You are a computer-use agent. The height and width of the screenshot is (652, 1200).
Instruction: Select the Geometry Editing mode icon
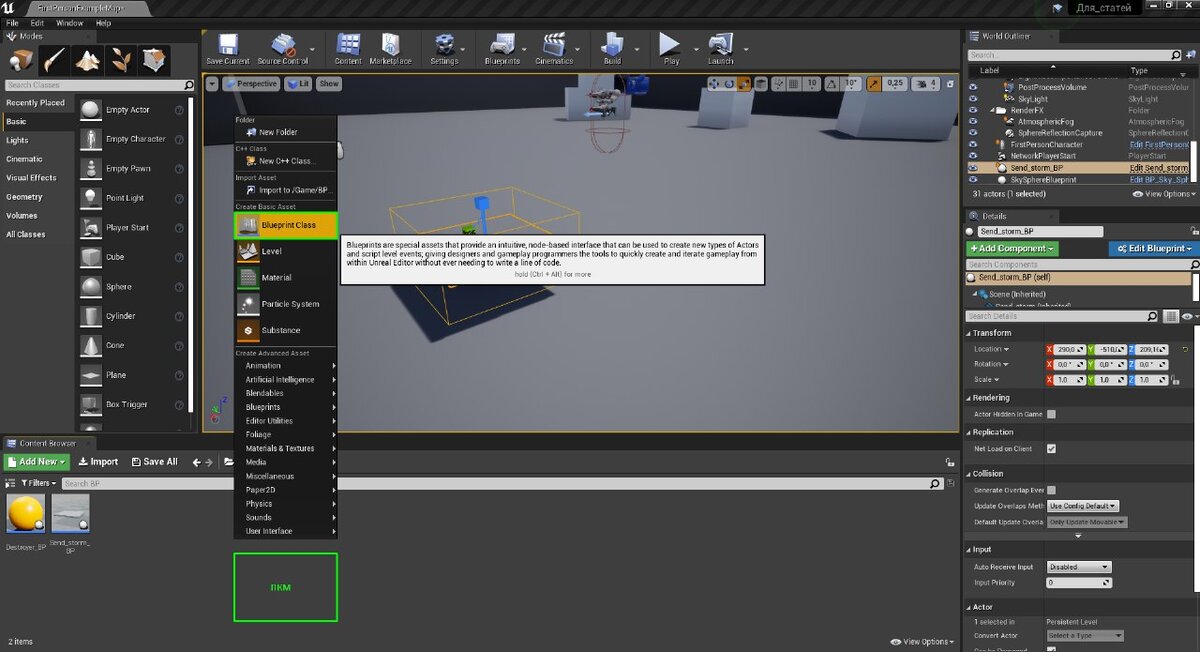(154, 60)
